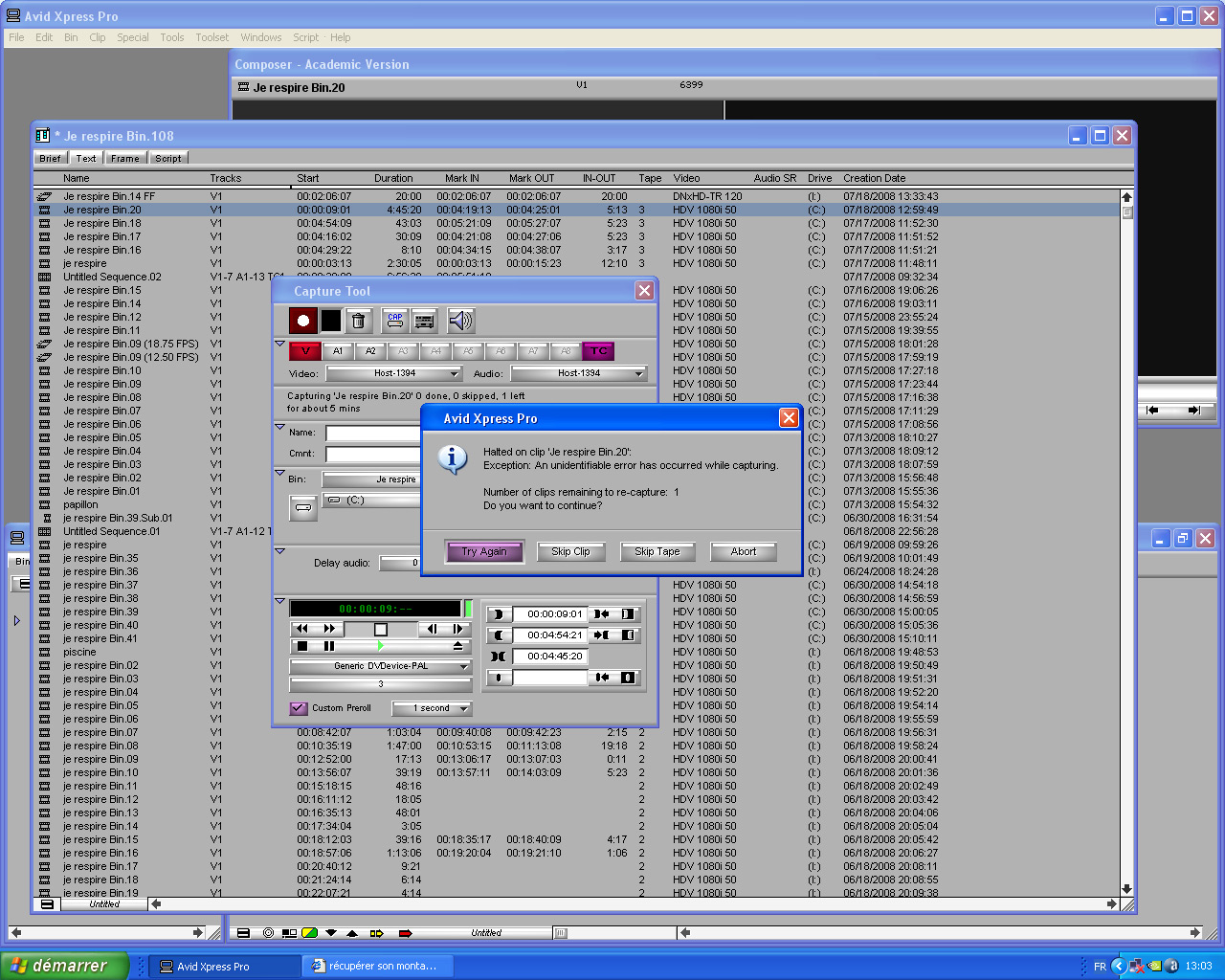This screenshot has height=980, width=1225.
Task: Click the trash can icon in Capture Tool
Action: tap(358, 321)
